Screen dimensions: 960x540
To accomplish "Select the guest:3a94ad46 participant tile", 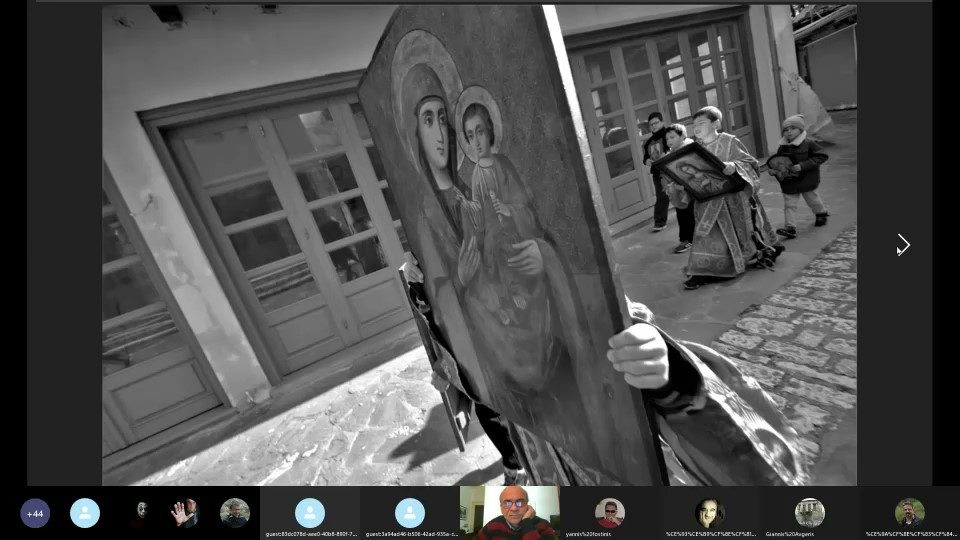I will pyautogui.click(x=410, y=513).
